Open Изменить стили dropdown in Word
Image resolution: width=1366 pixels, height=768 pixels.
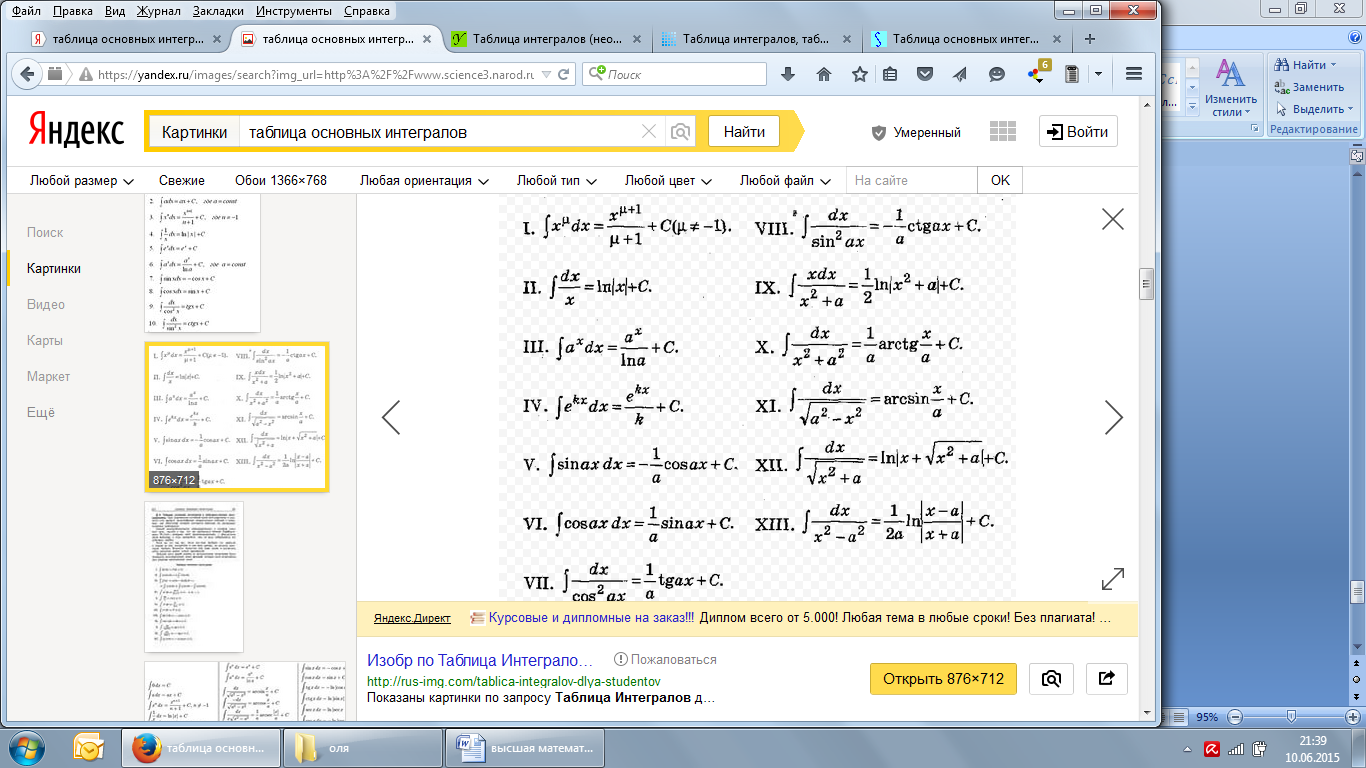pyautogui.click(x=1230, y=88)
